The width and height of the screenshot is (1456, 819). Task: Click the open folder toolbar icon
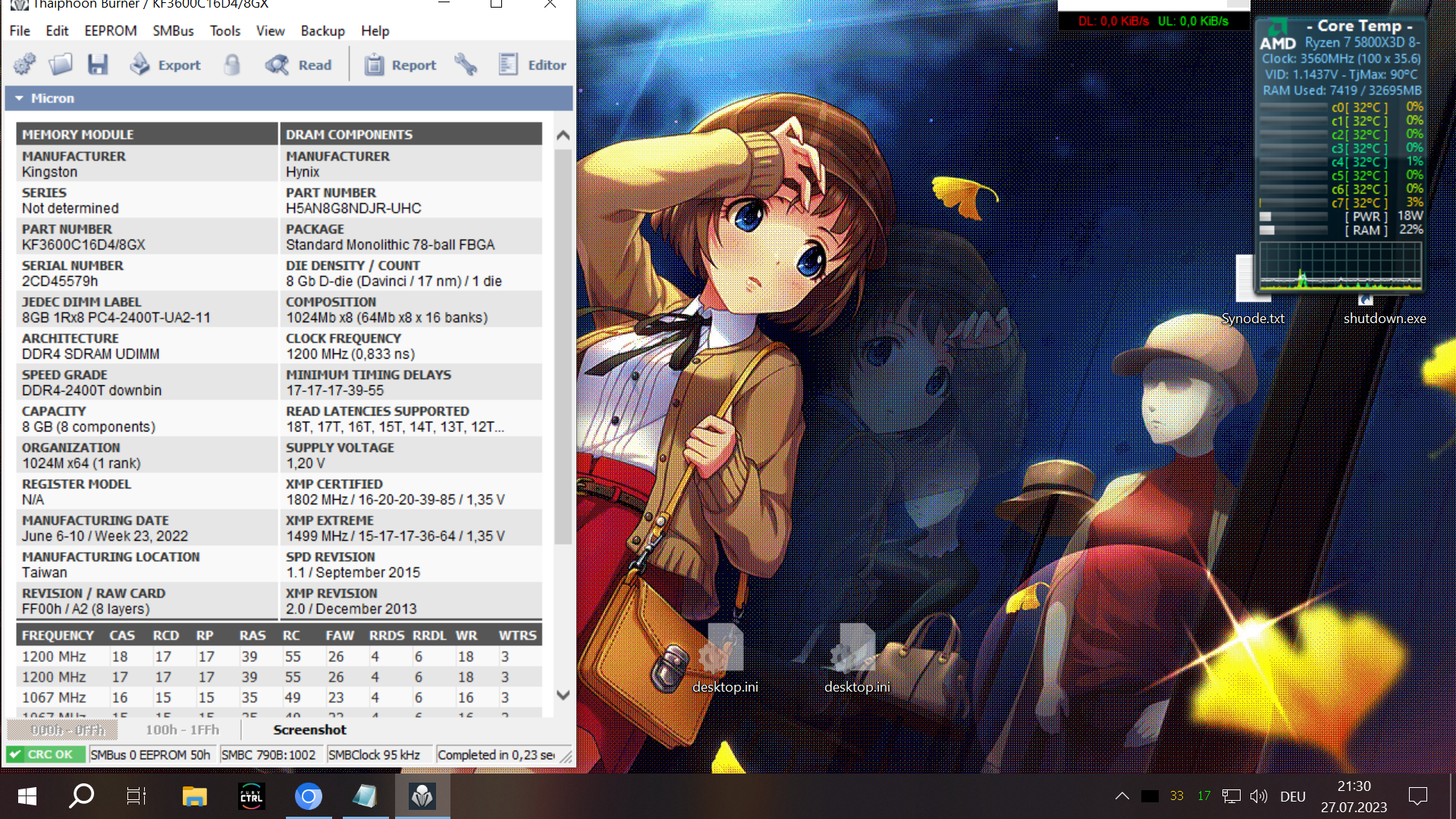tap(61, 64)
